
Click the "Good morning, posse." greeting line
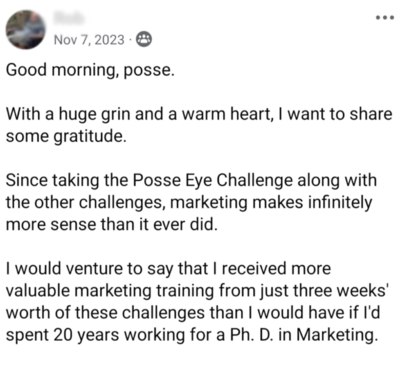[90, 71]
